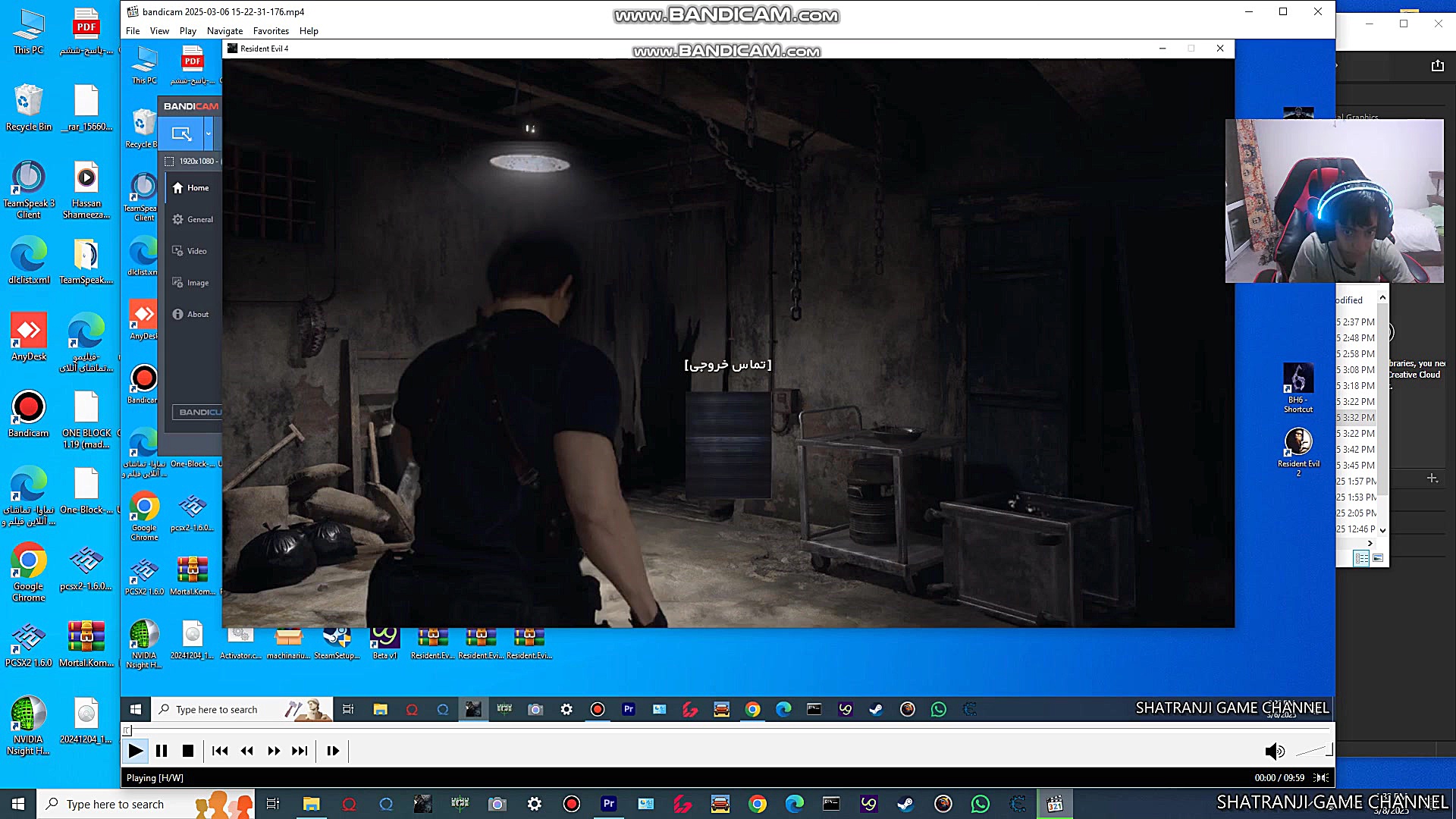This screenshot has width=1456, height=819.
Task: Open Task View from the taskbar
Action: (x=273, y=804)
